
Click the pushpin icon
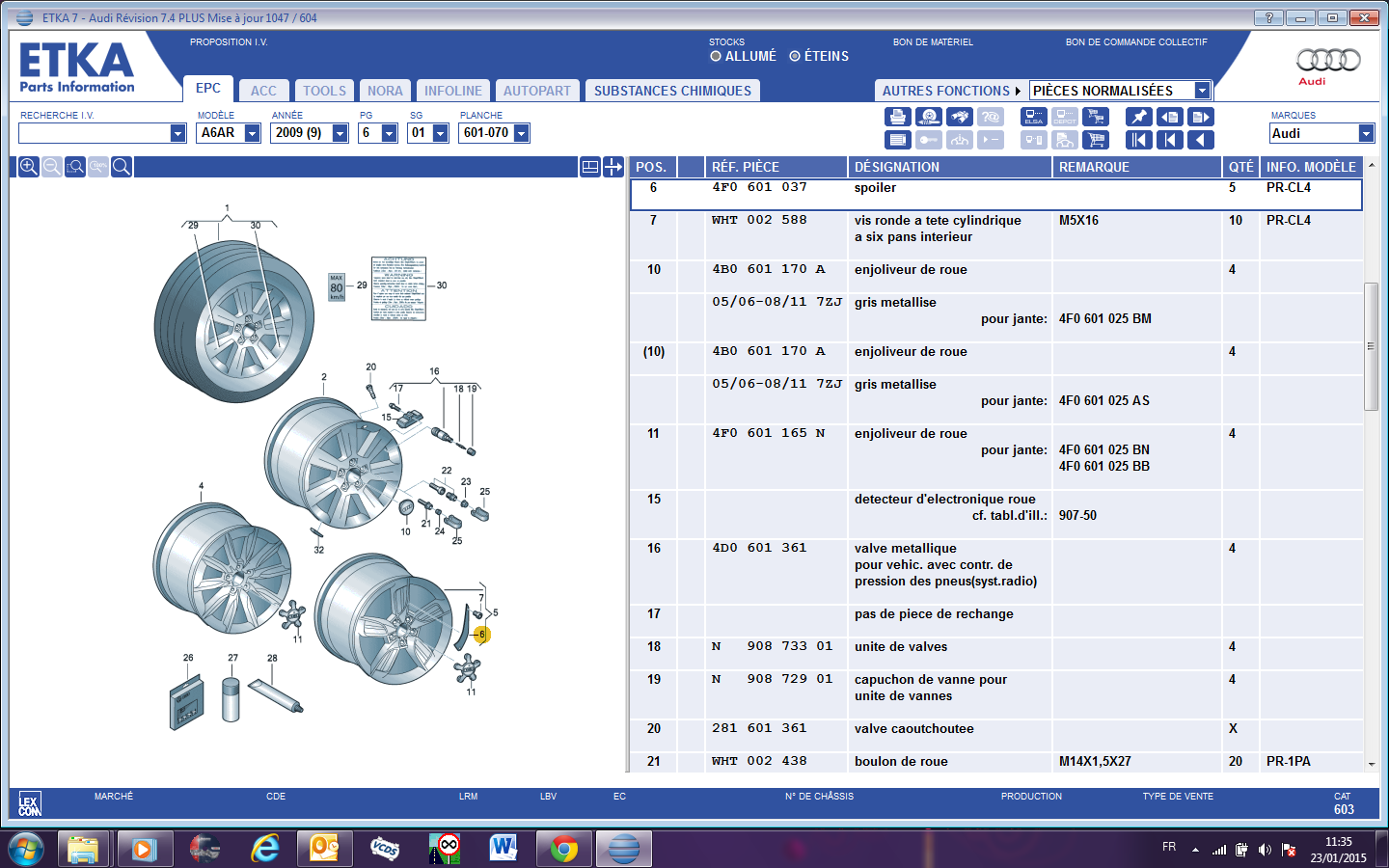pyautogui.click(x=1138, y=117)
